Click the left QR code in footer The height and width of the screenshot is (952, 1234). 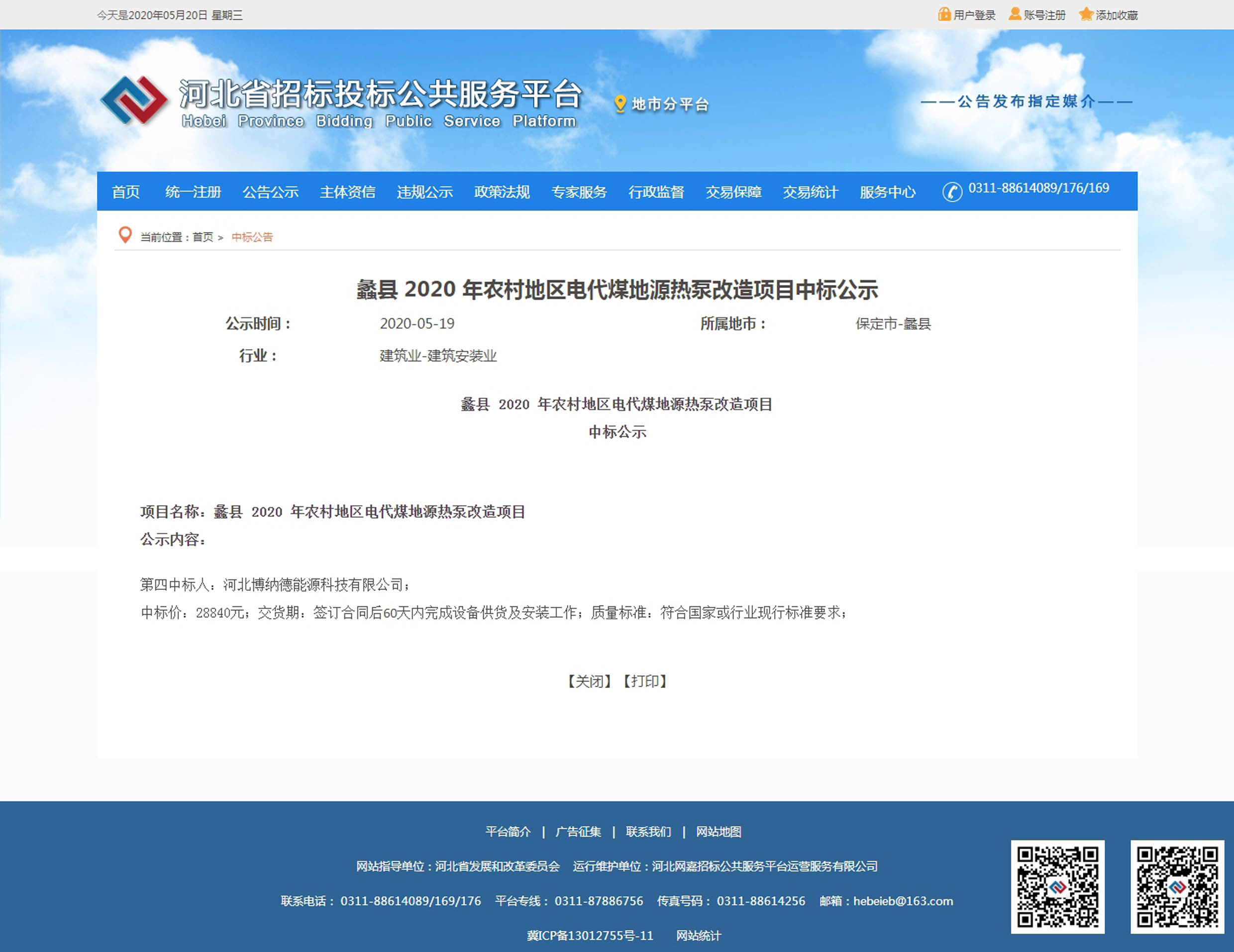tap(1057, 886)
